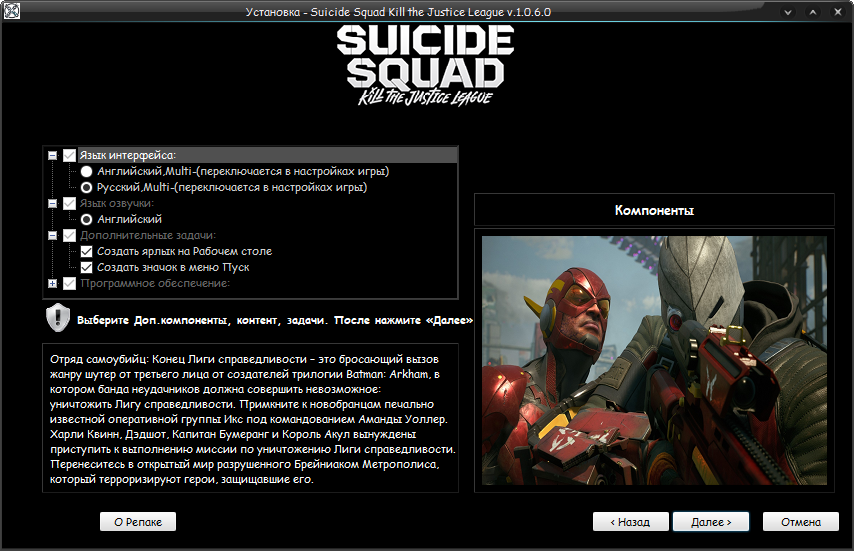Toggle the Дополнительные задачи checkbox
This screenshot has height=551, width=854.
(69, 235)
